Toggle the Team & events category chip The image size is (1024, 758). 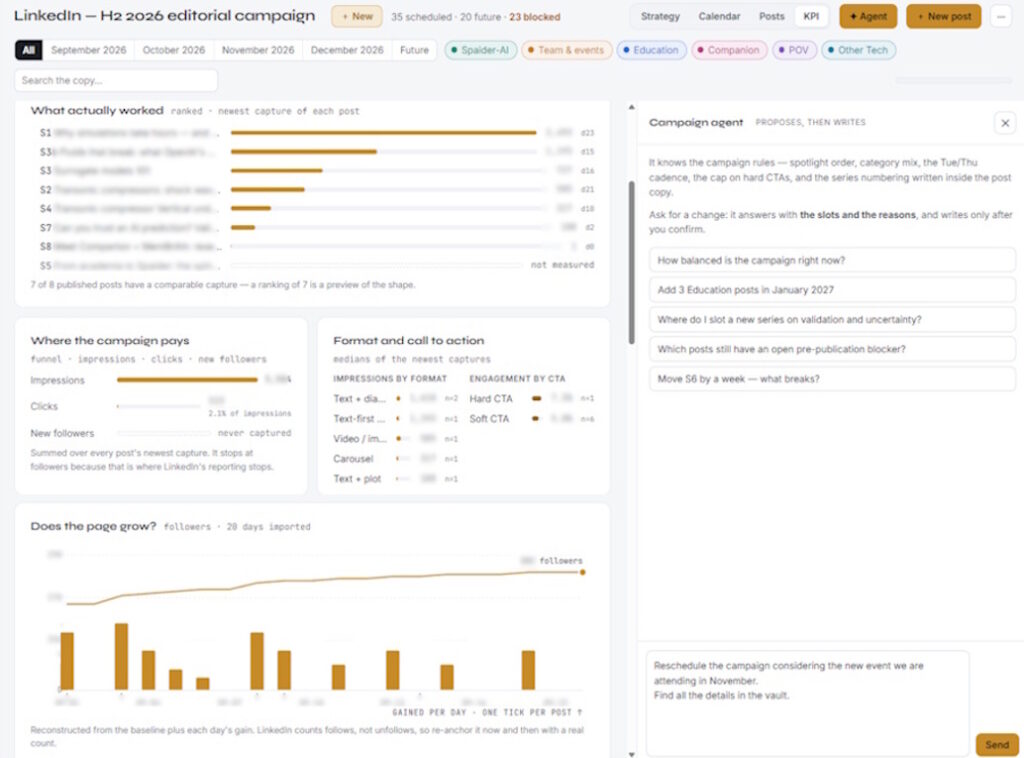tap(566, 50)
